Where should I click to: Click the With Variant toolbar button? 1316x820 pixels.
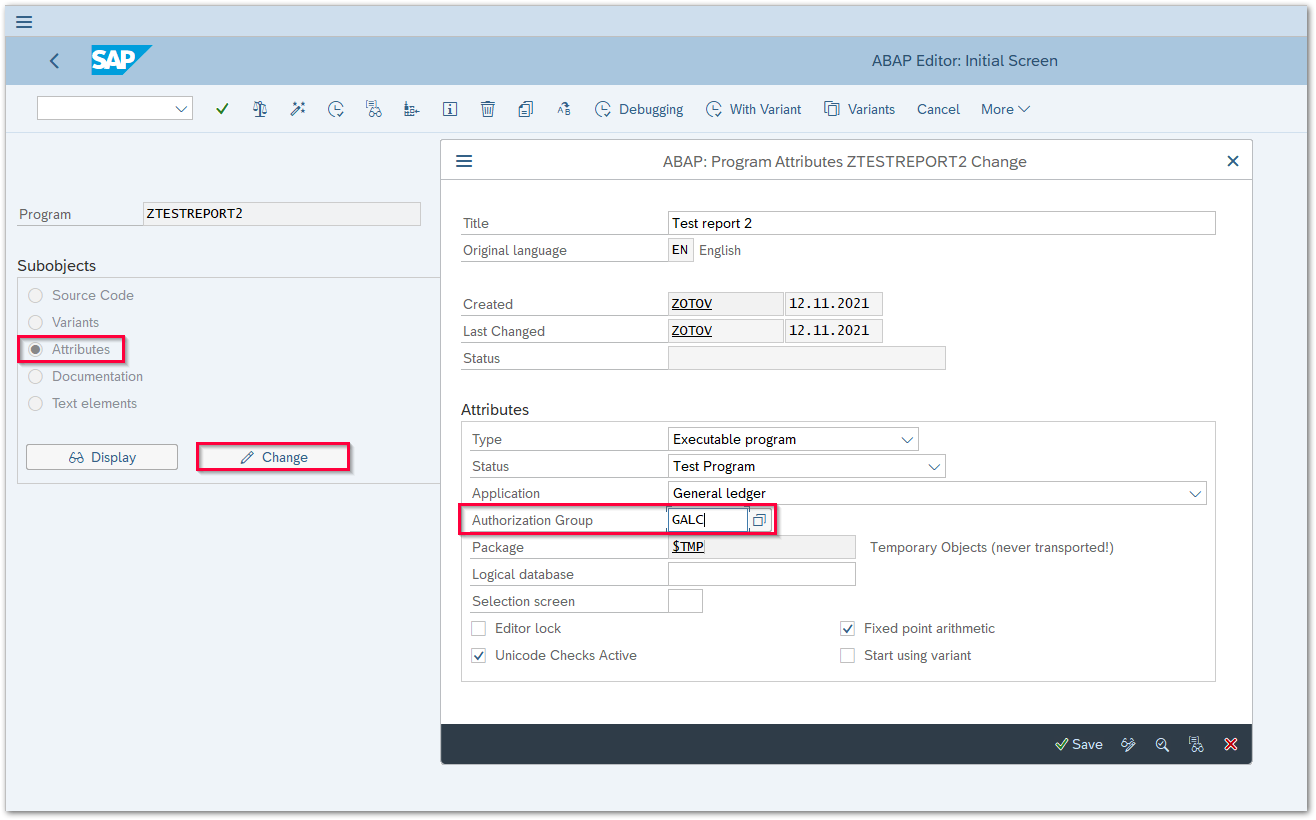[x=753, y=109]
